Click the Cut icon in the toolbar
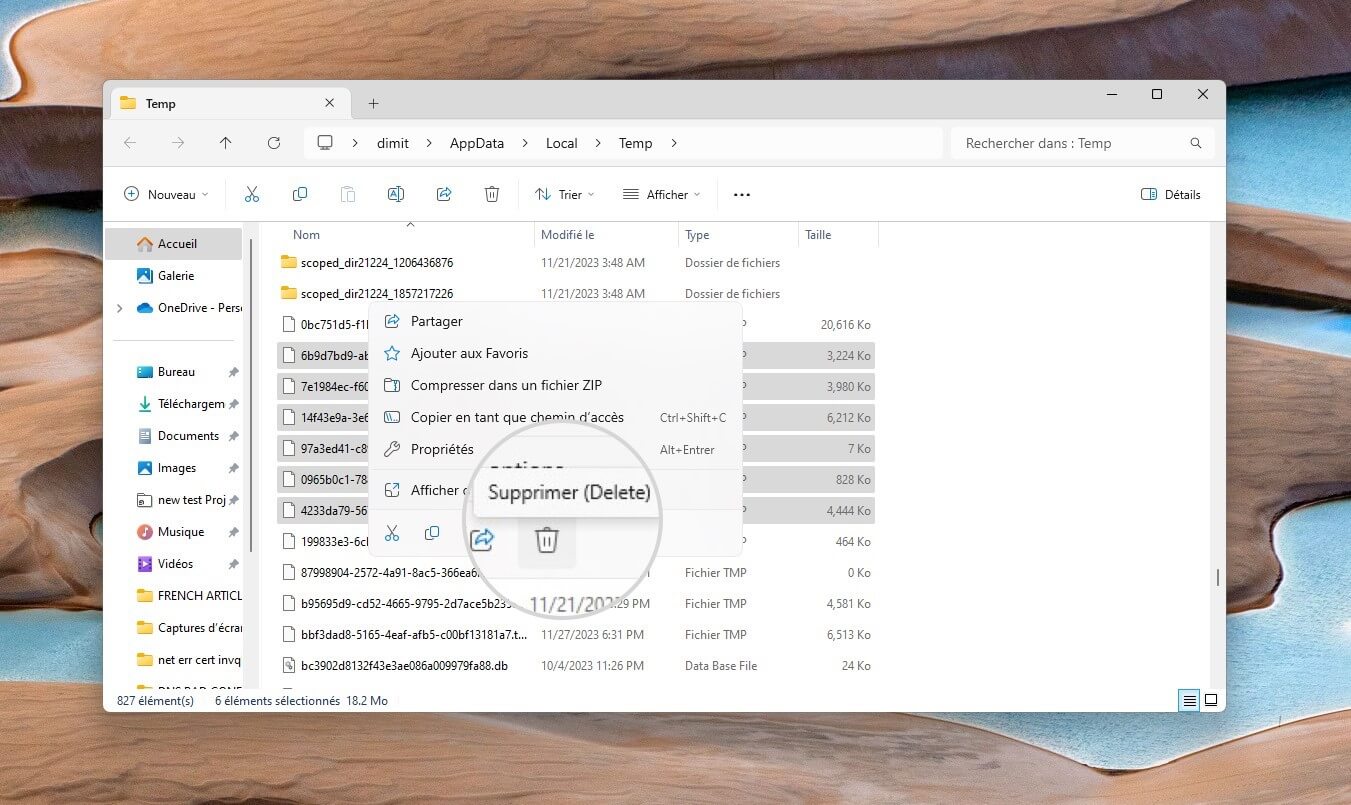 [x=252, y=195]
